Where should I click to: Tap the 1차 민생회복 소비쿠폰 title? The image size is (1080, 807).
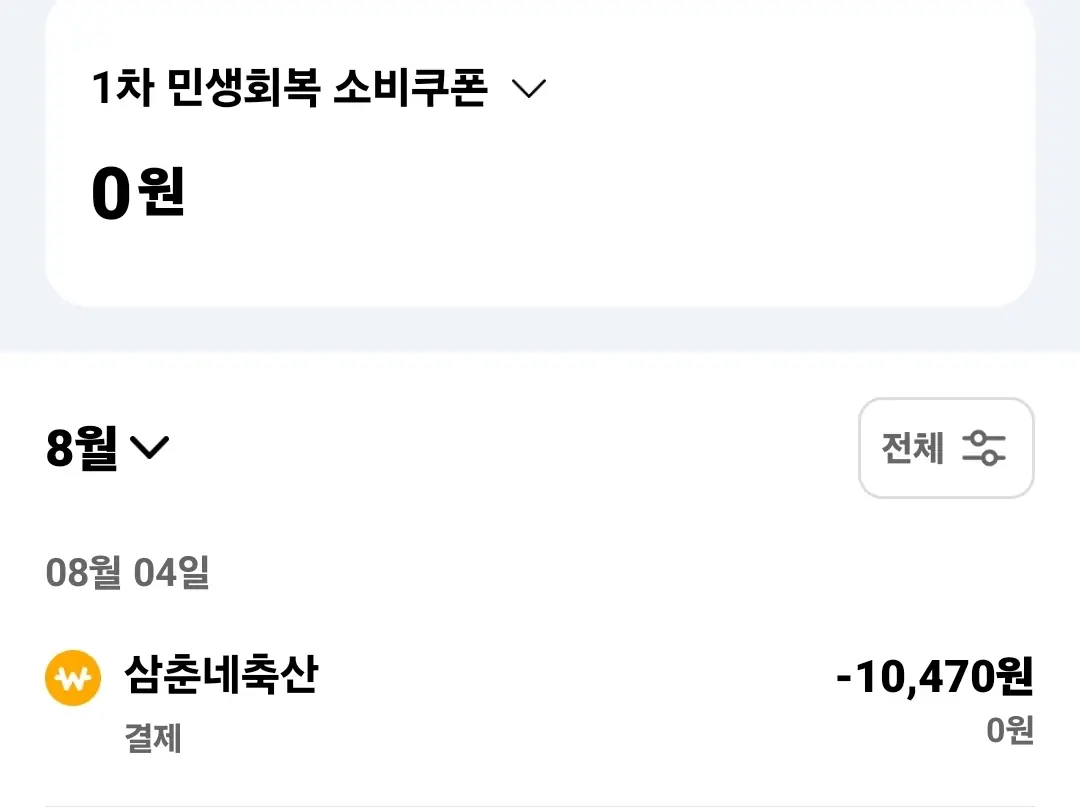pos(290,88)
